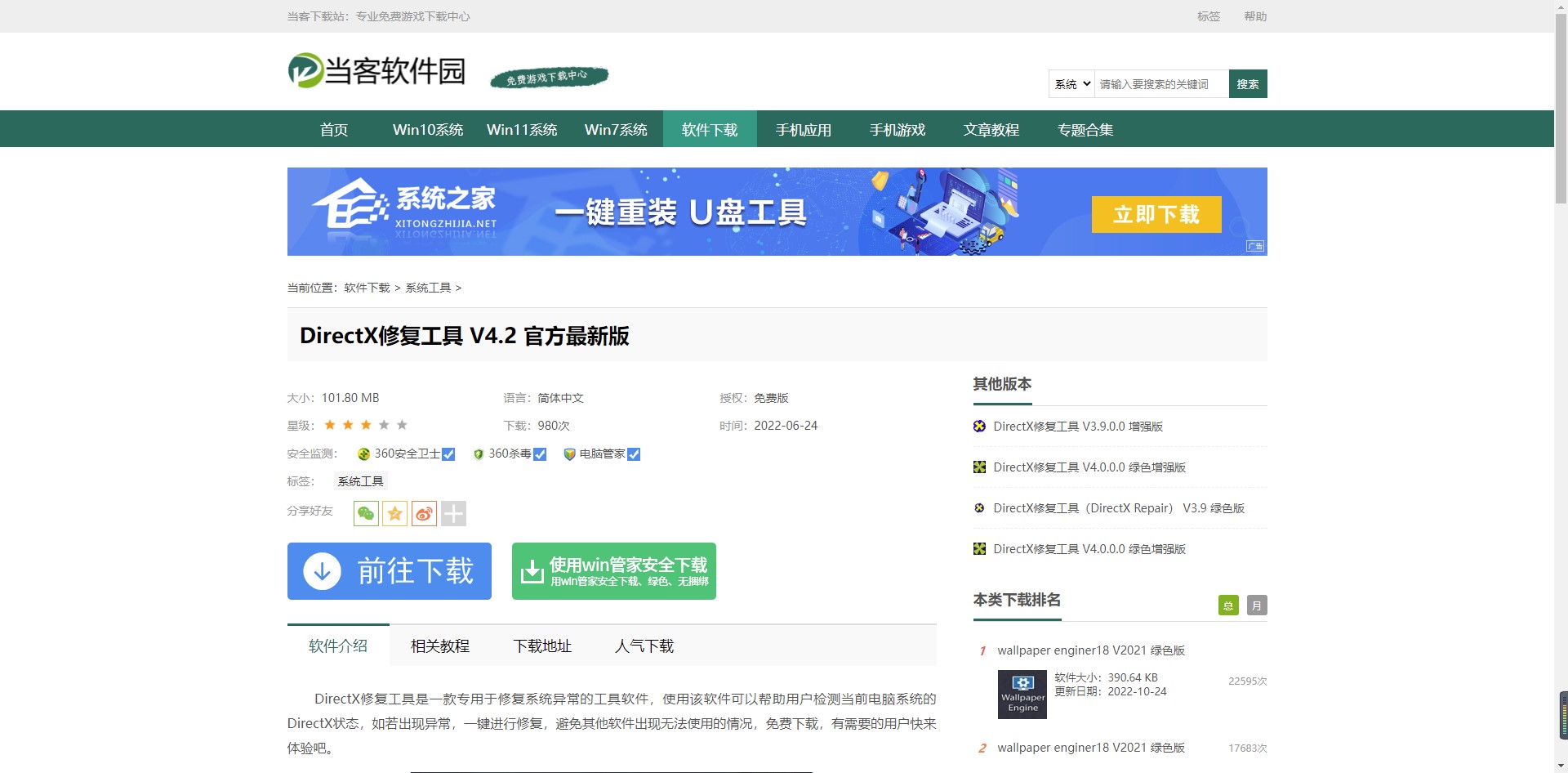Click the 立即下载 banner button
1568x773 pixels.
tap(1156, 214)
